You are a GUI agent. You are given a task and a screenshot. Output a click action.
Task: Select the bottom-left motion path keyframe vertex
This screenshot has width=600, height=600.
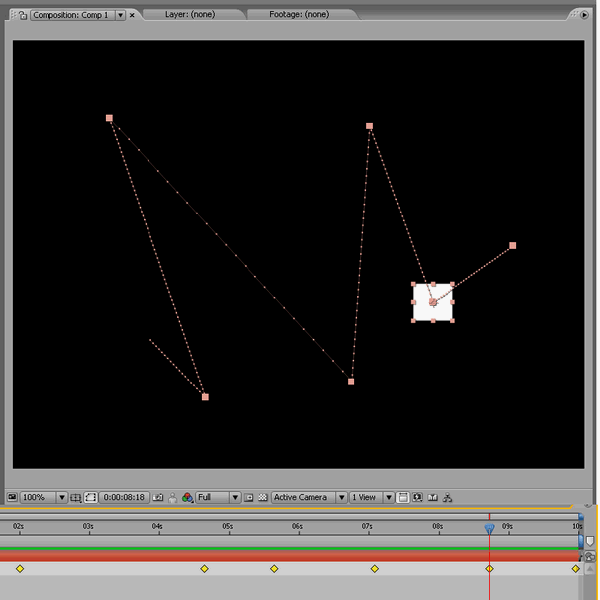point(205,397)
